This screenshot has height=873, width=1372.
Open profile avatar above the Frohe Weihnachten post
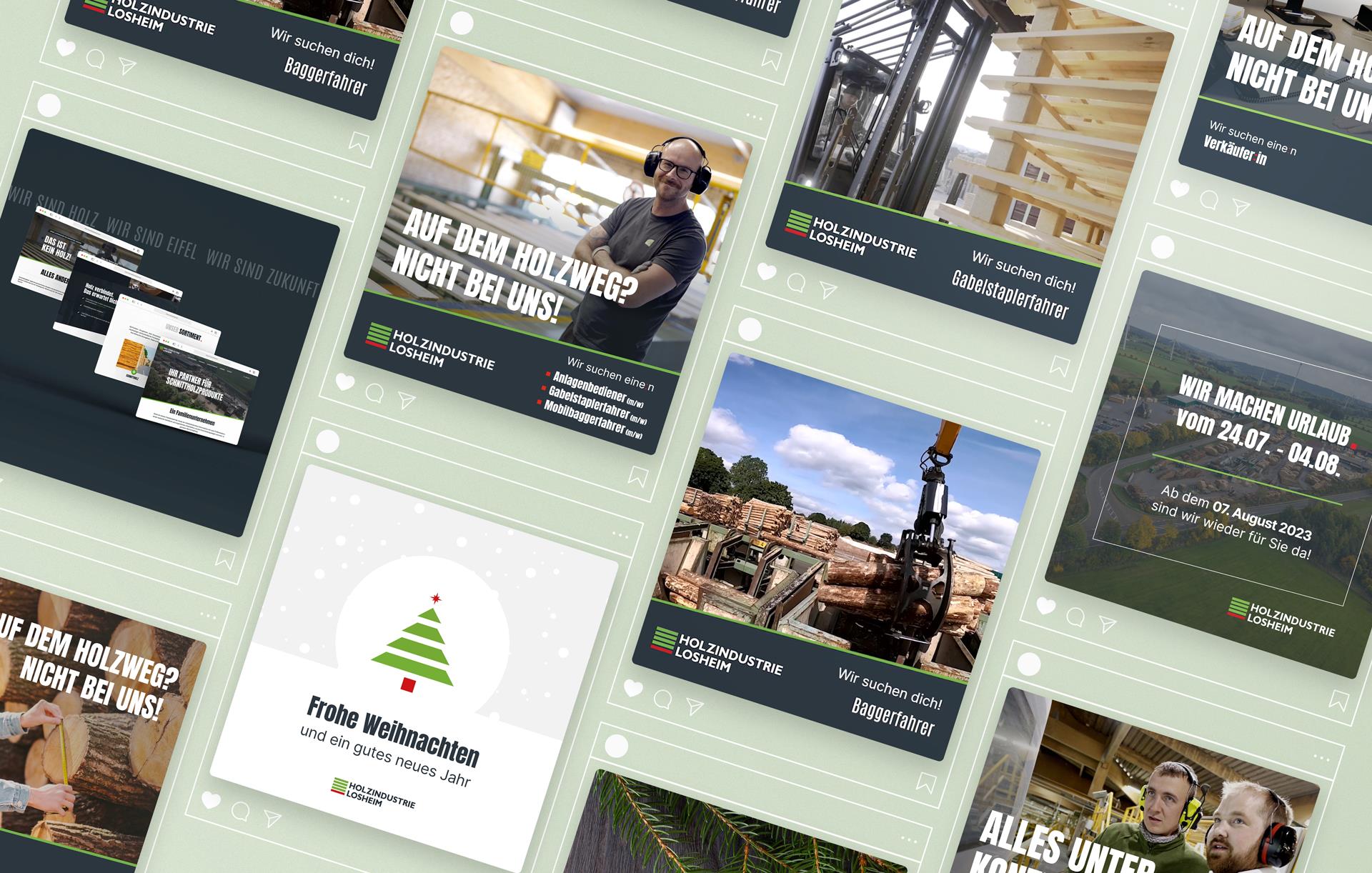tap(327, 442)
